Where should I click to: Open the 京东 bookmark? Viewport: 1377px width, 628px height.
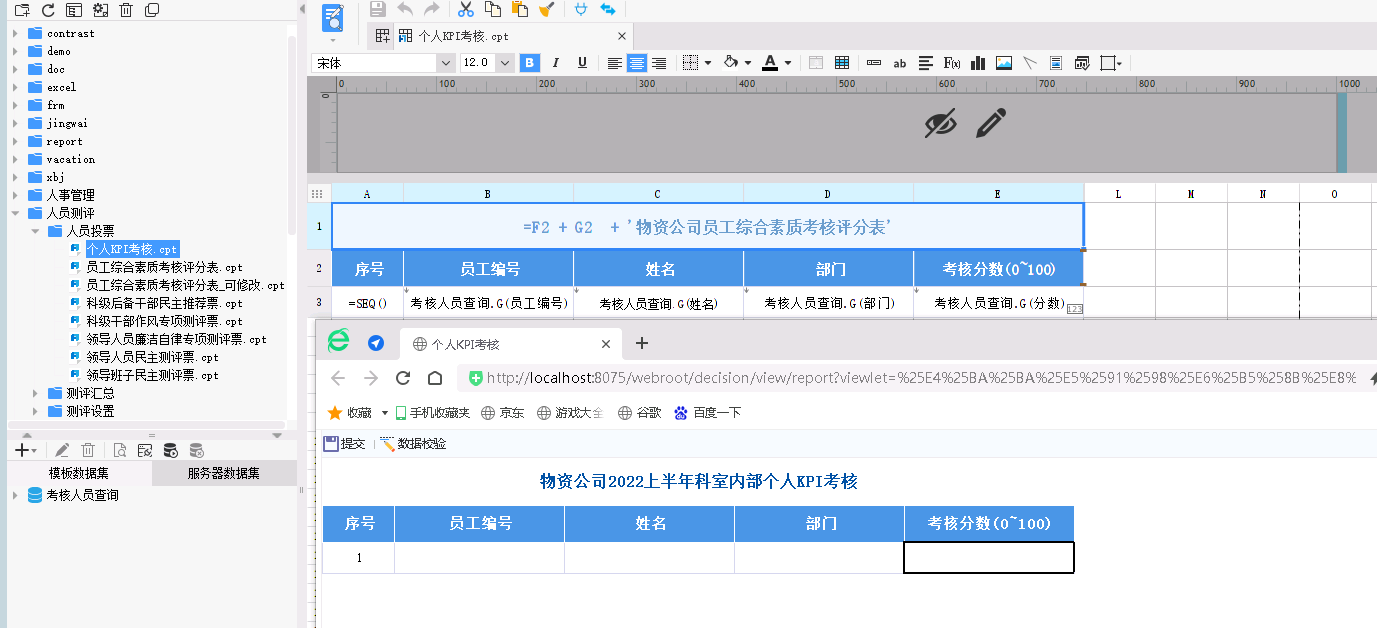(503, 412)
